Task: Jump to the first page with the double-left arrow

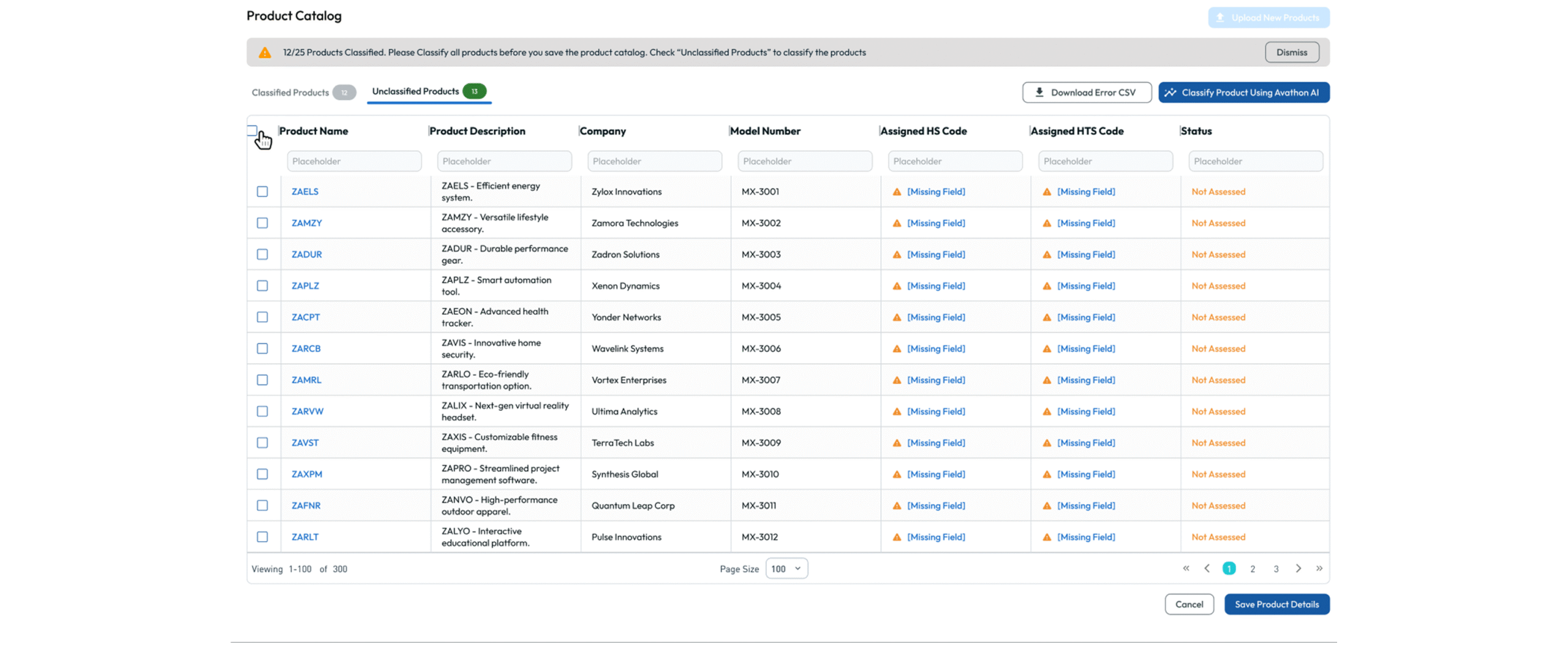Action: coord(1186,568)
